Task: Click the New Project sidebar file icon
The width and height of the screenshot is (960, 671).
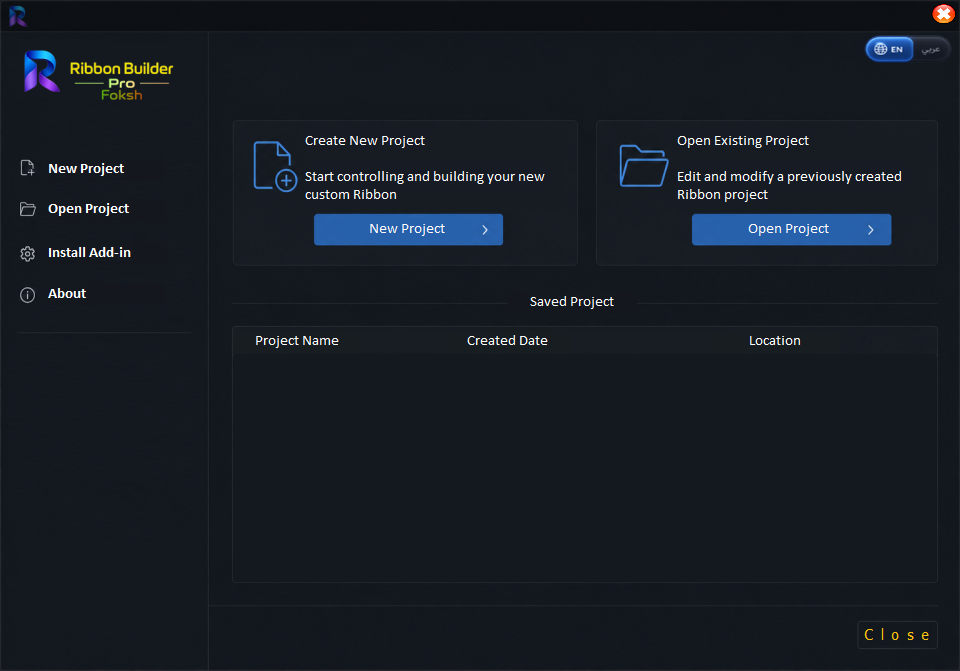Action: click(x=28, y=168)
